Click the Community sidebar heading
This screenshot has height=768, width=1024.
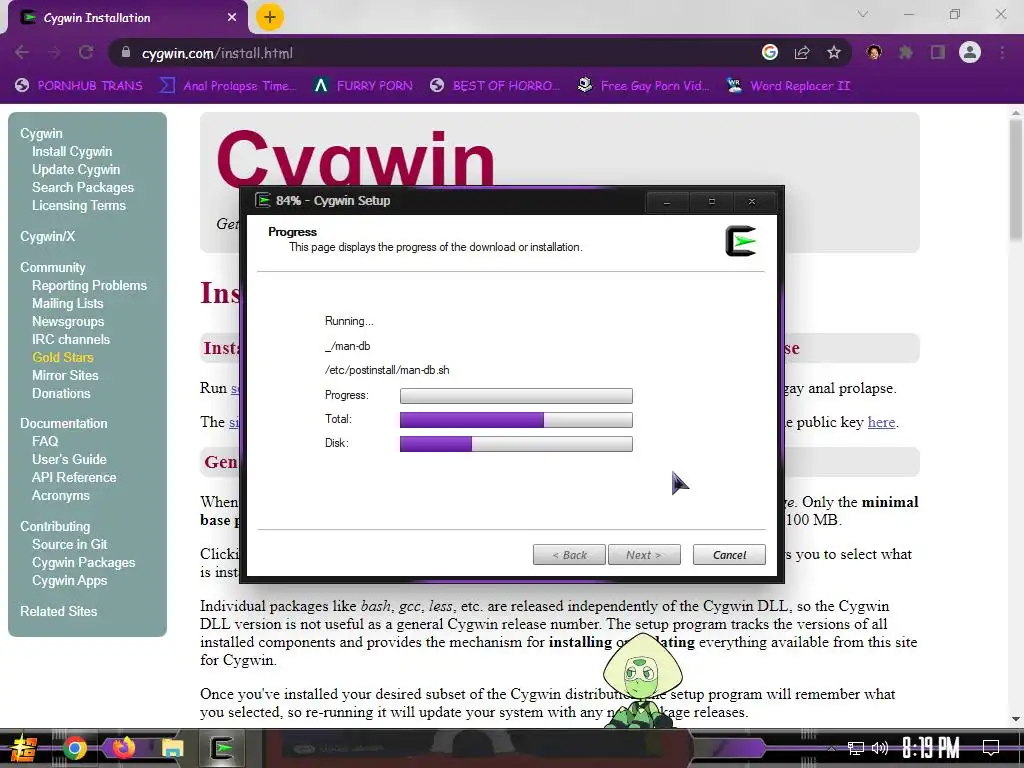(52, 267)
